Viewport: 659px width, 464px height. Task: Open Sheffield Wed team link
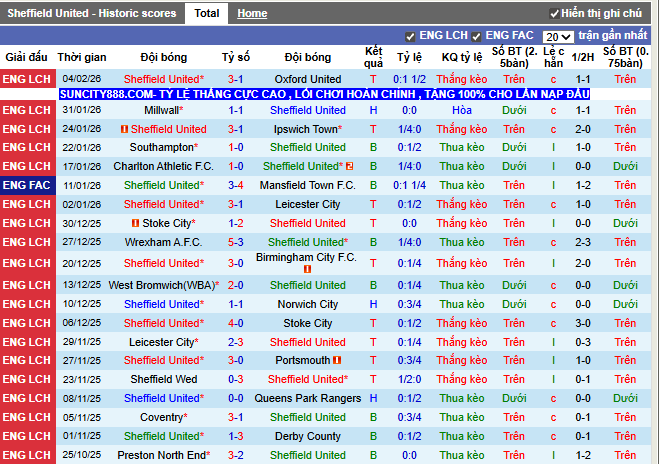[x=163, y=380]
